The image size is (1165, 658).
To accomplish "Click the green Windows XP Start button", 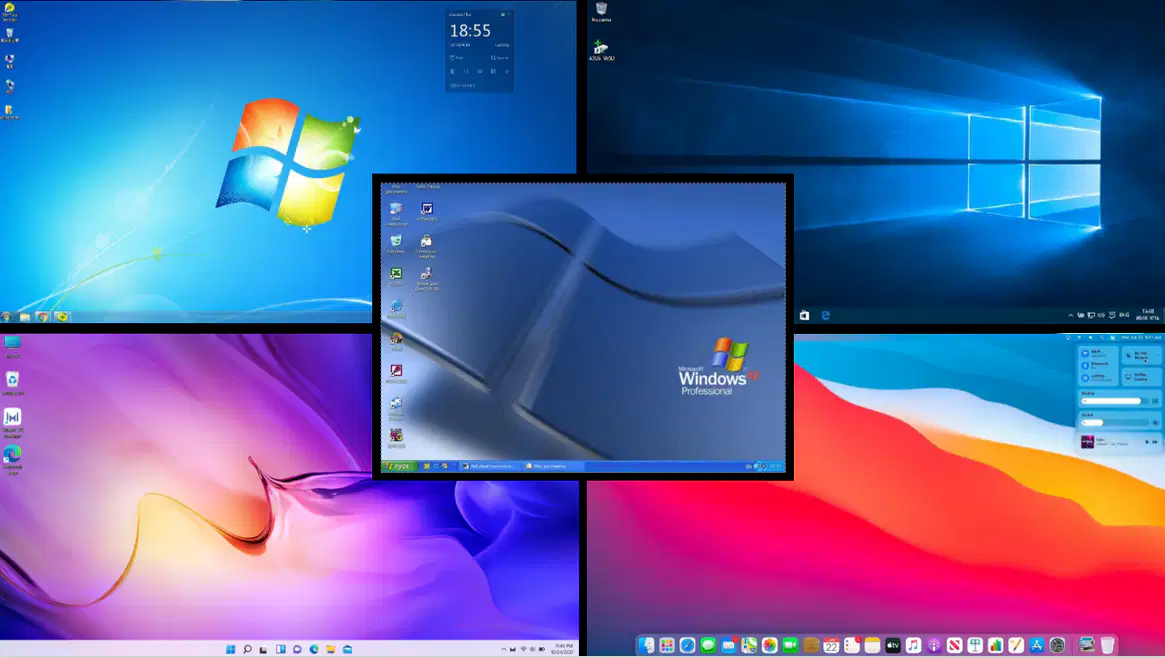I will click(x=400, y=466).
